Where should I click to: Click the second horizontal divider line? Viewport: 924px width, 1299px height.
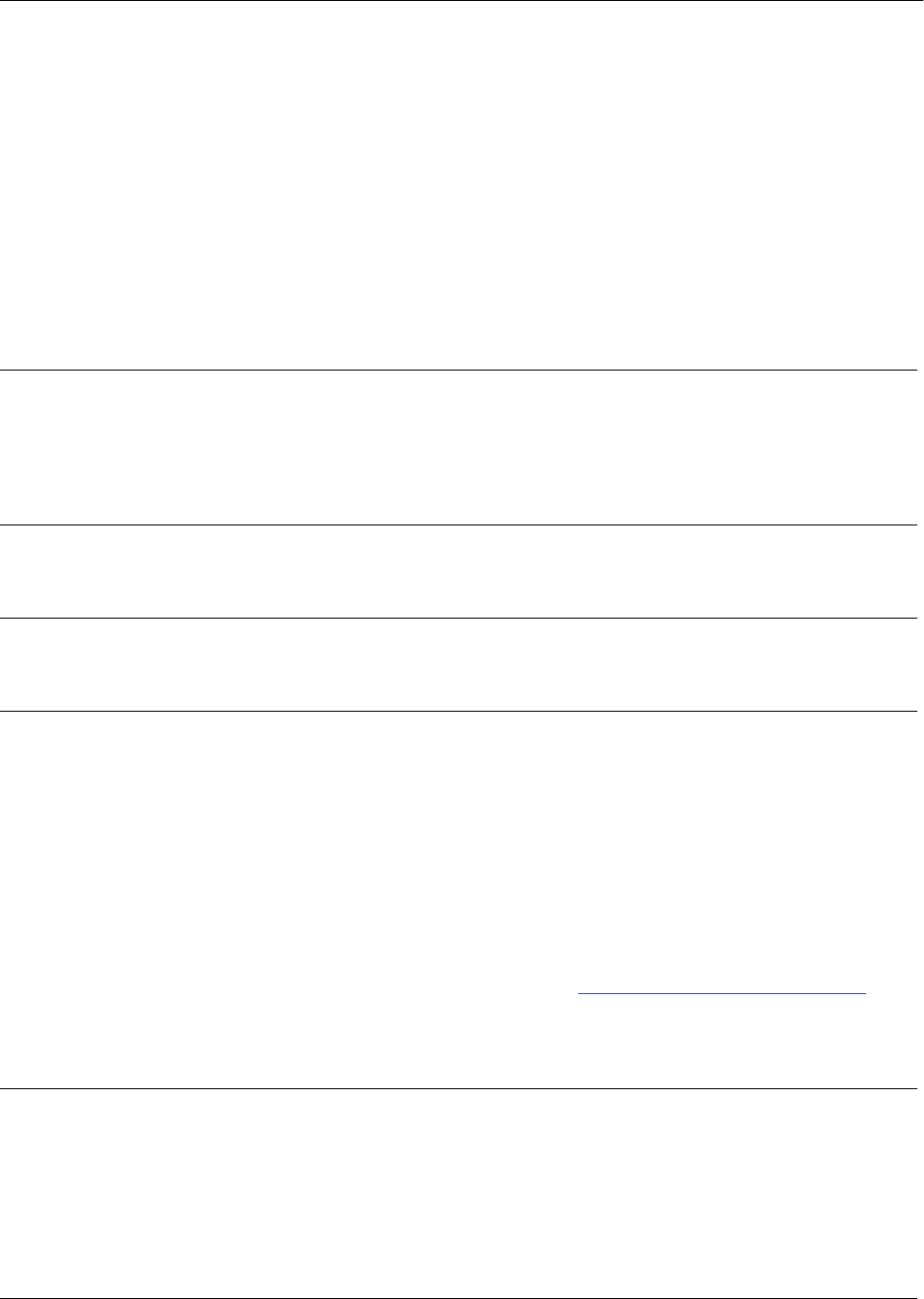pyautogui.click(x=458, y=525)
